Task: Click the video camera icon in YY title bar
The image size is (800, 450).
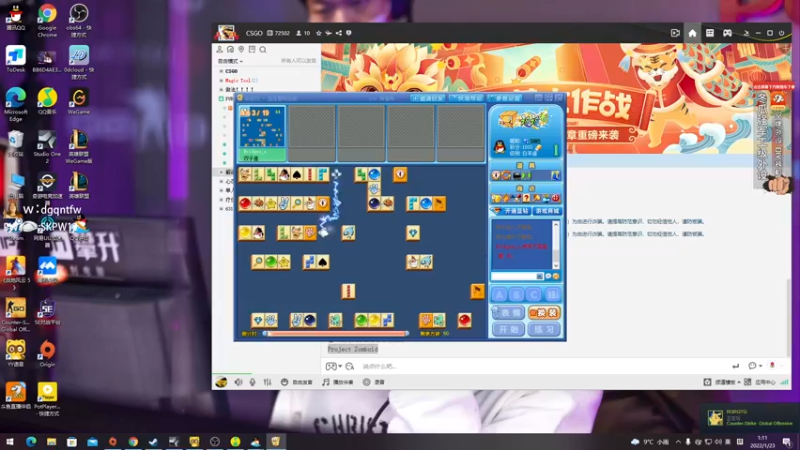Action: click(x=675, y=33)
